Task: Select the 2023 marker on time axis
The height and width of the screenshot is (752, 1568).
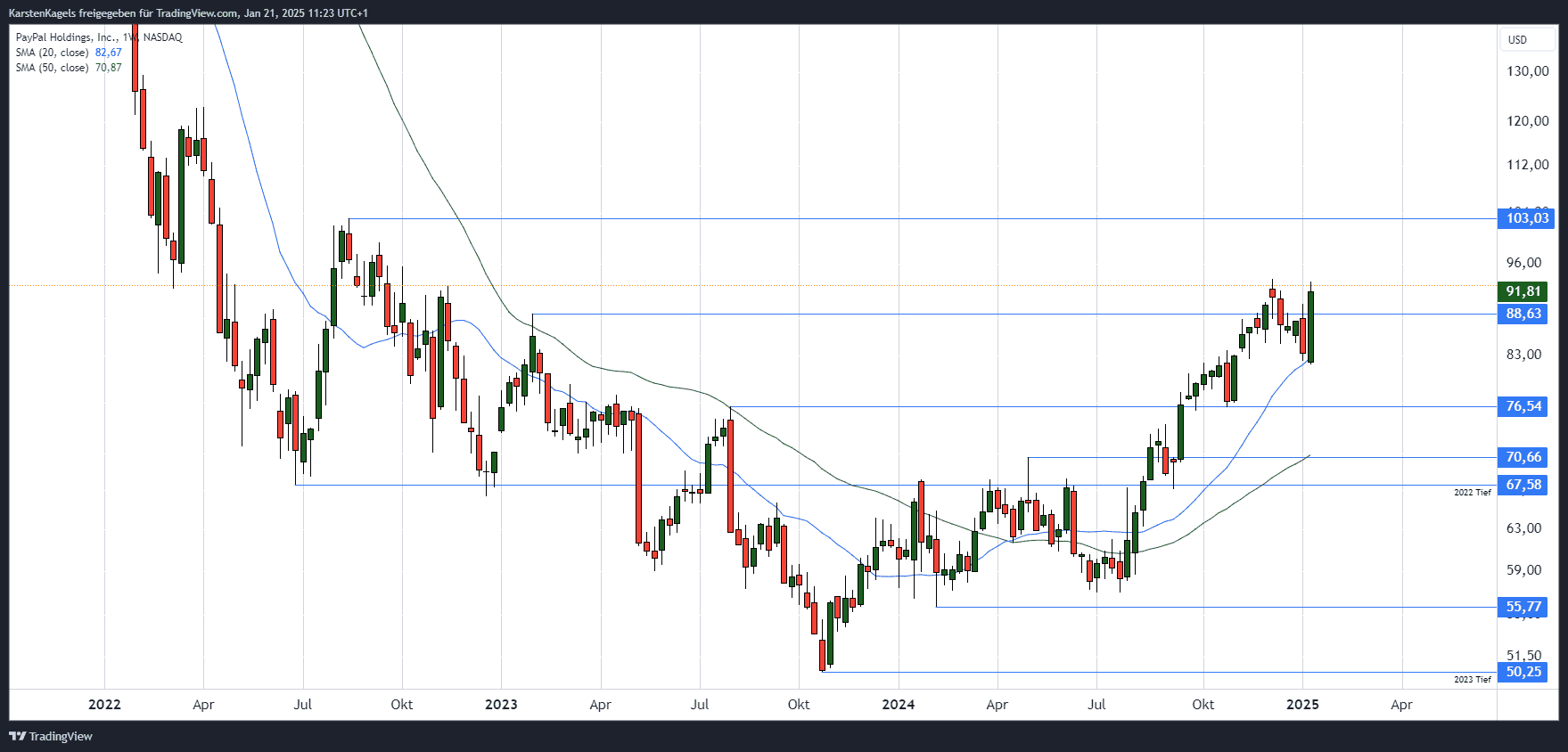Action: point(501,704)
